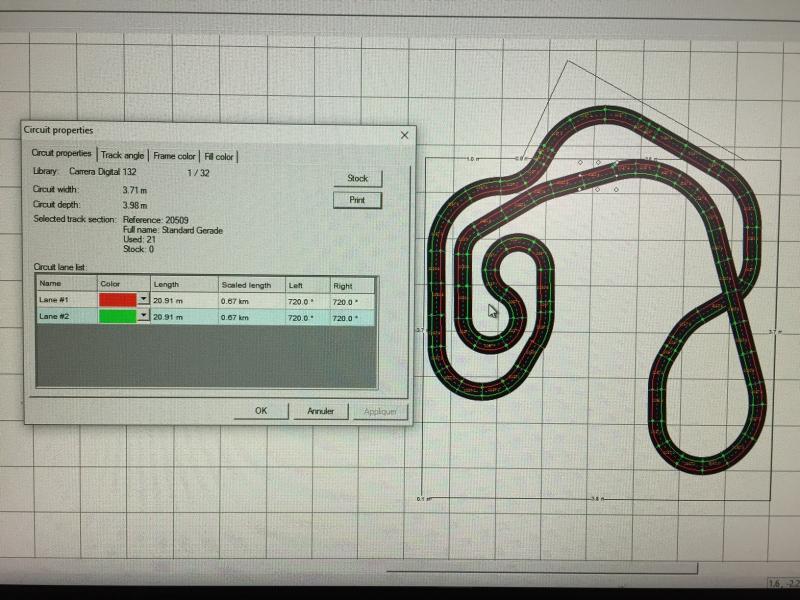Click the Appliquer button

click(x=380, y=411)
